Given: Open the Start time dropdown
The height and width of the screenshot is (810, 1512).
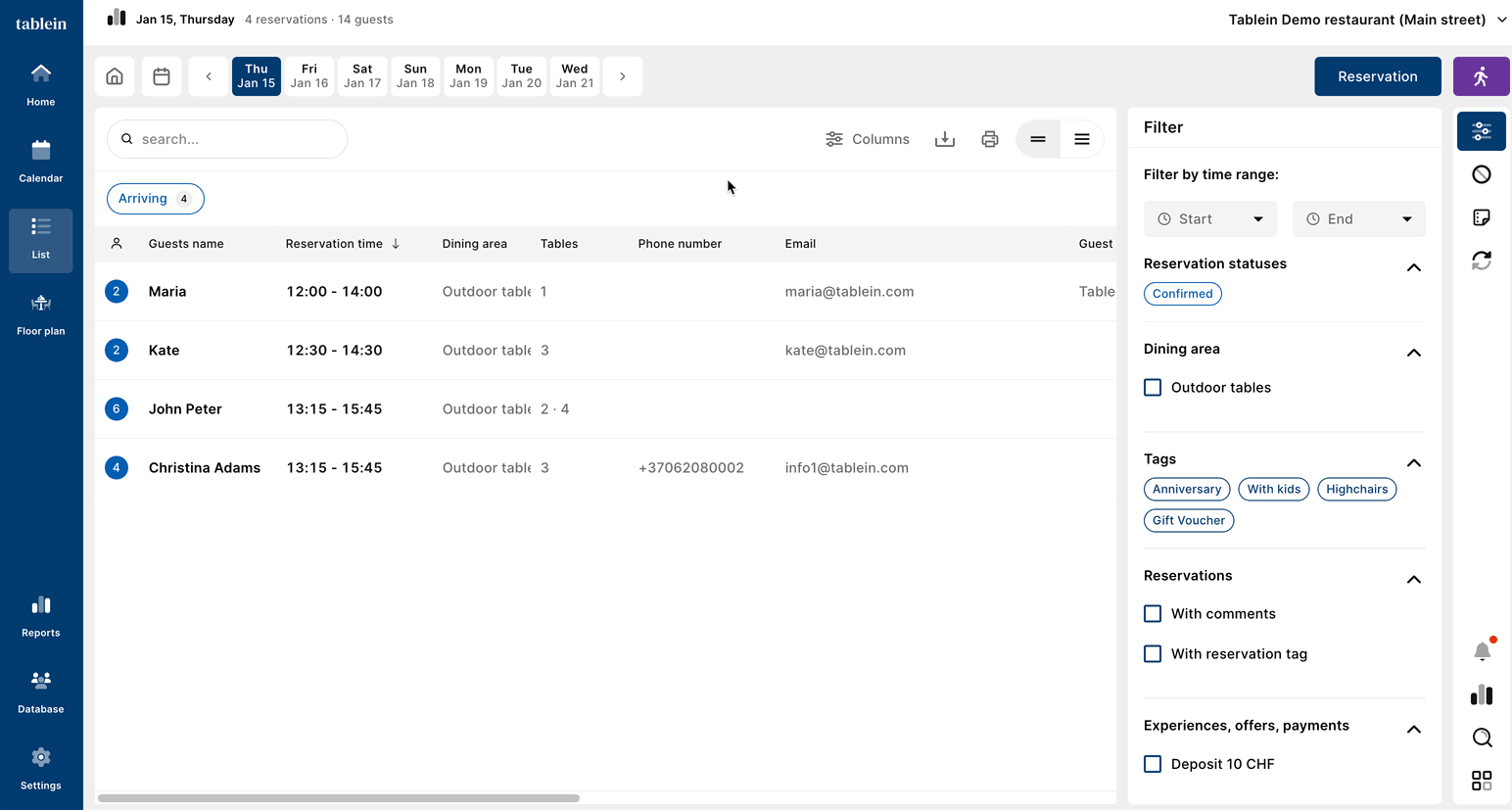Looking at the screenshot, I should [x=1209, y=219].
